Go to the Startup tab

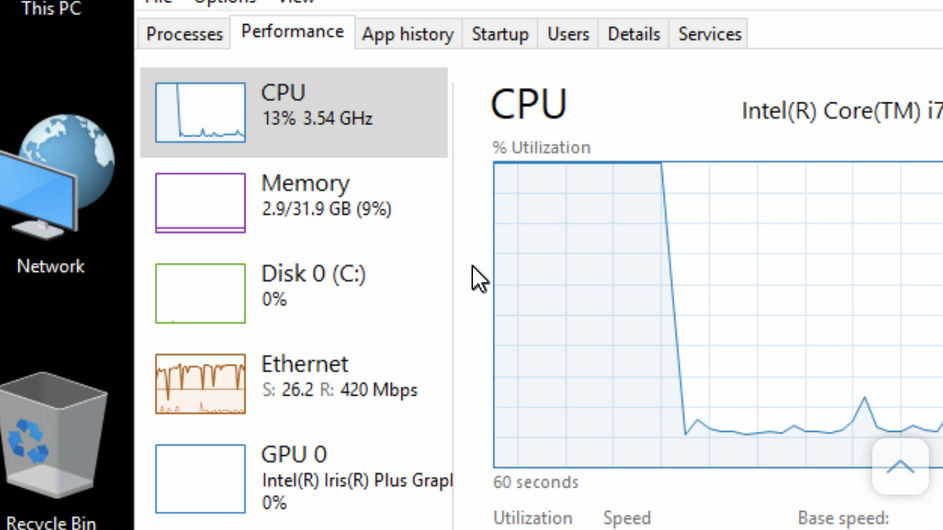pos(500,34)
